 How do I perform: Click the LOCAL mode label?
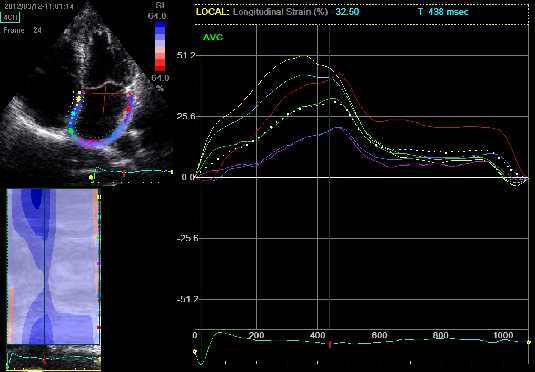(x=212, y=12)
